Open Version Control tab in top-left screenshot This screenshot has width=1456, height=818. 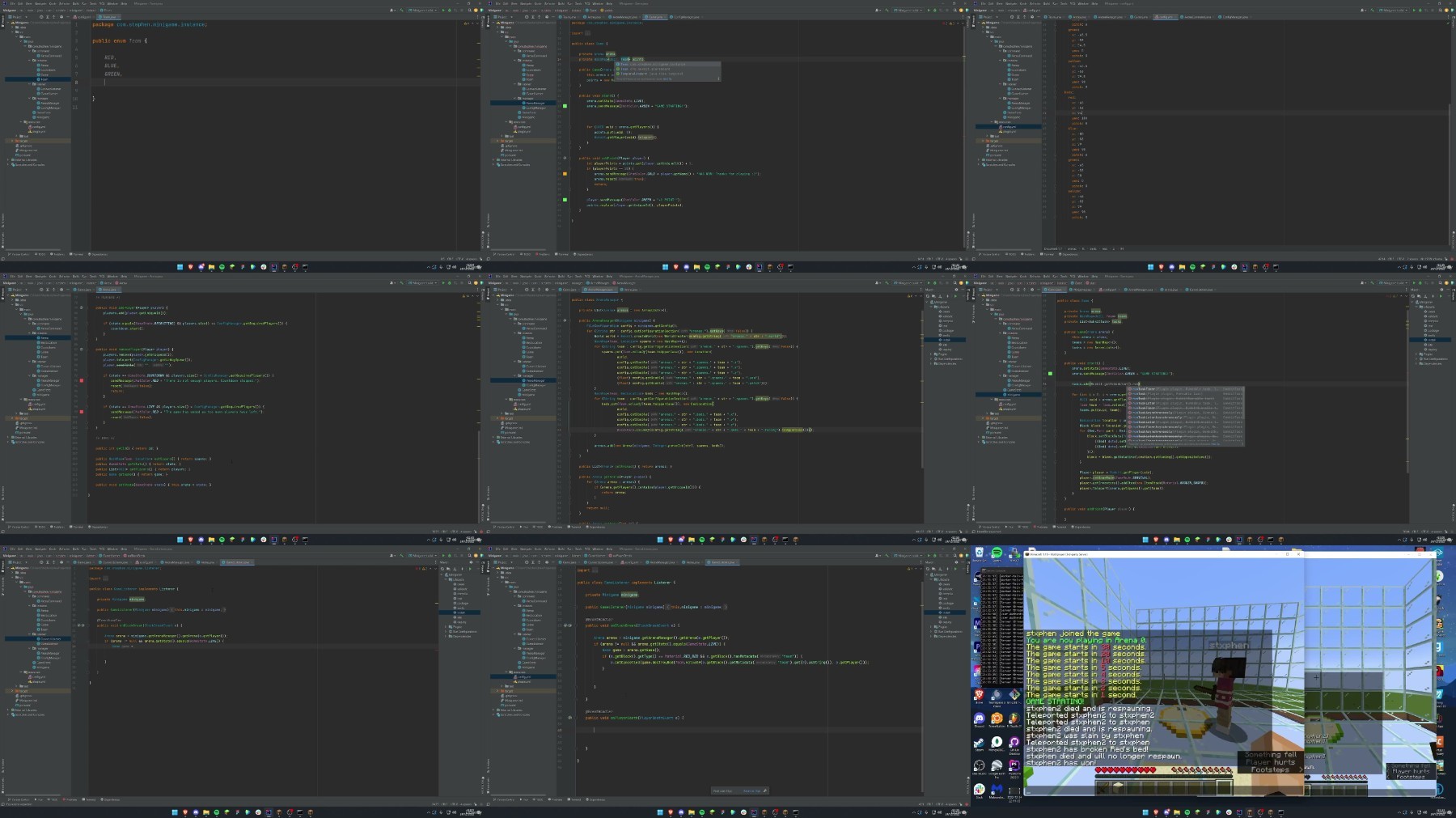point(19,254)
